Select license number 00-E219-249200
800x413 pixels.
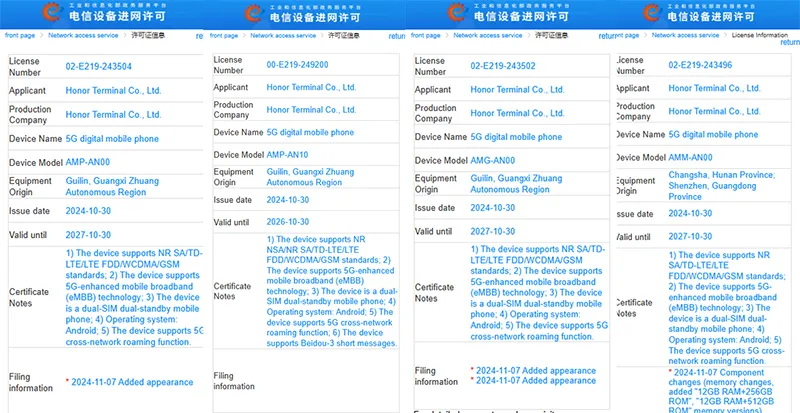point(297,65)
